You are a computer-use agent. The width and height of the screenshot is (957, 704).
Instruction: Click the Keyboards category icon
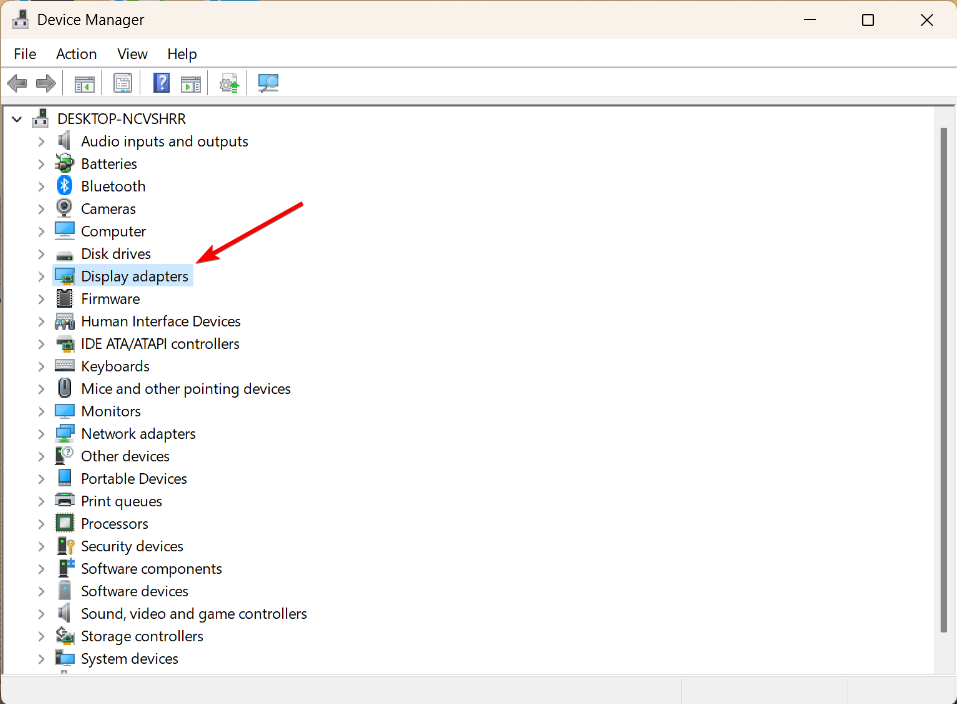click(x=65, y=366)
